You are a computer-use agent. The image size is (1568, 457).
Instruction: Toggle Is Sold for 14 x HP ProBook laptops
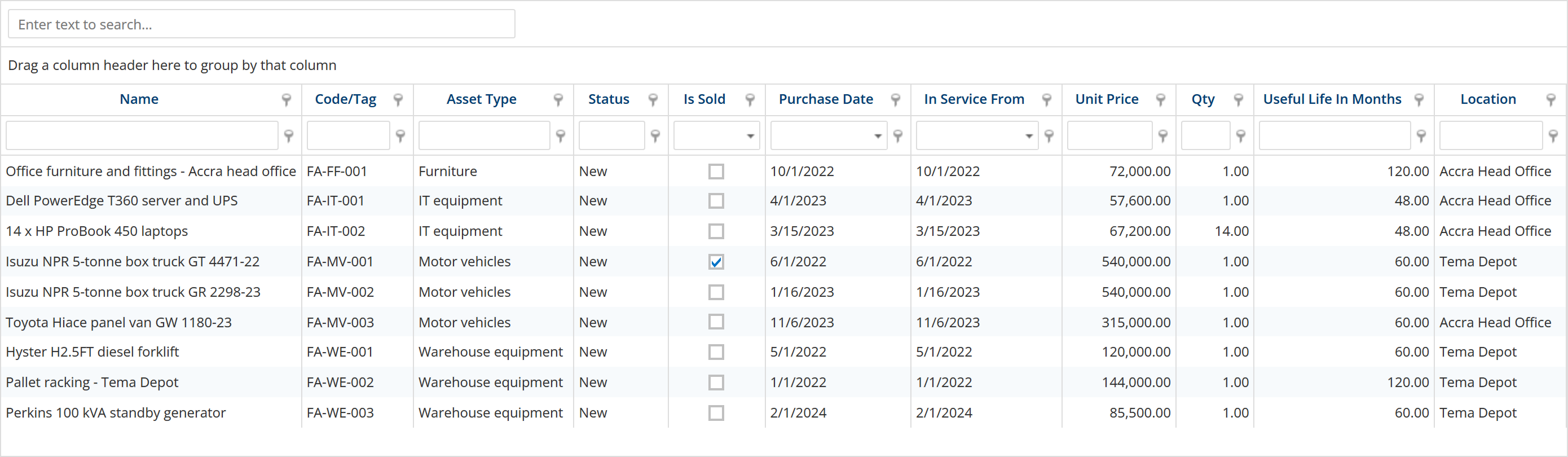coord(716,231)
